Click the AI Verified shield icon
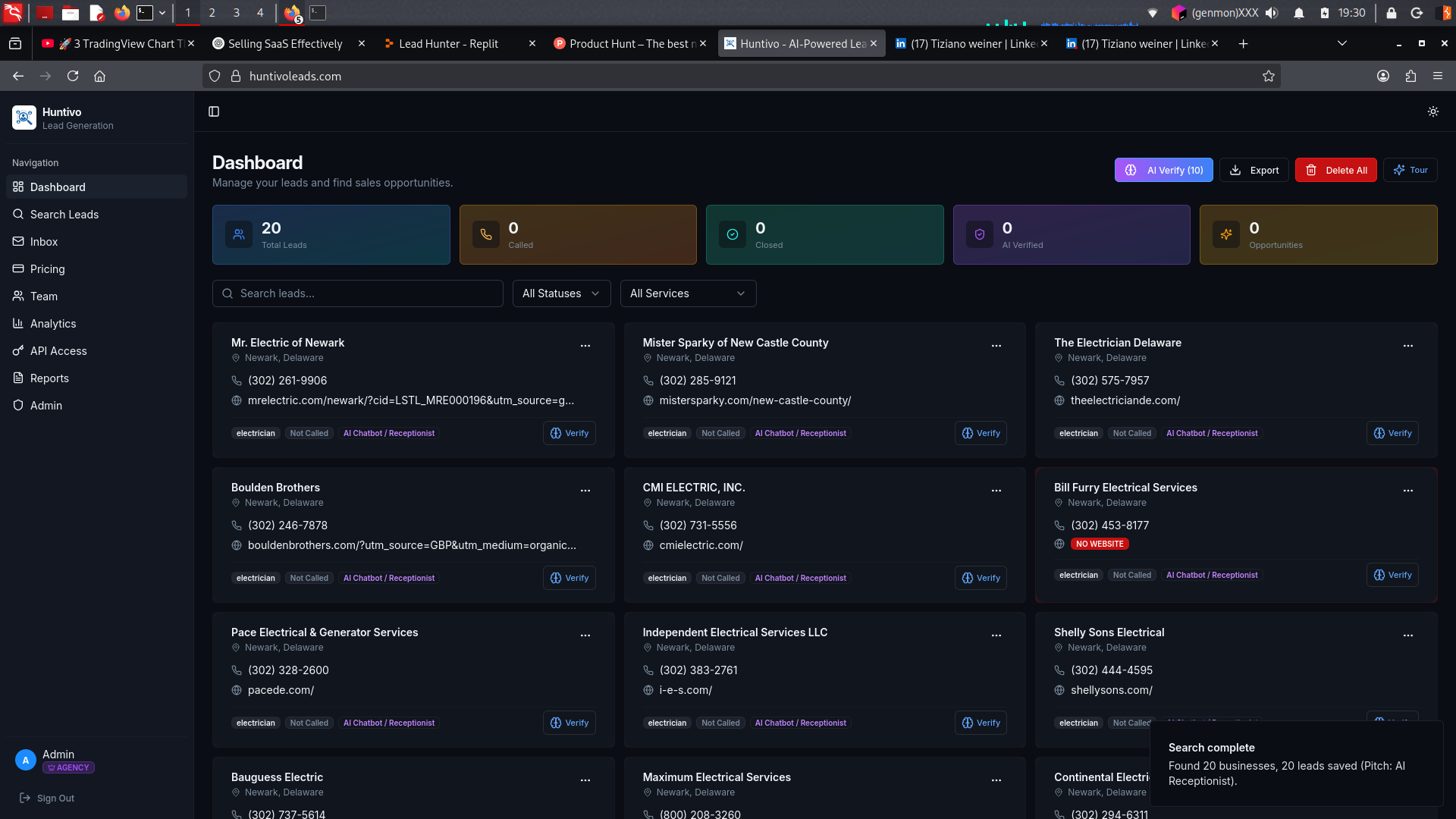 point(979,235)
